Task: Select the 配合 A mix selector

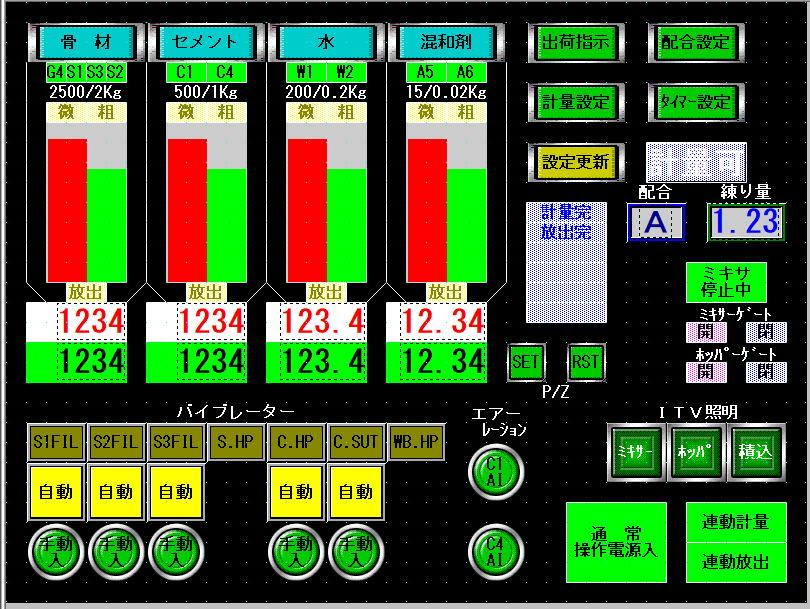Action: [x=655, y=222]
